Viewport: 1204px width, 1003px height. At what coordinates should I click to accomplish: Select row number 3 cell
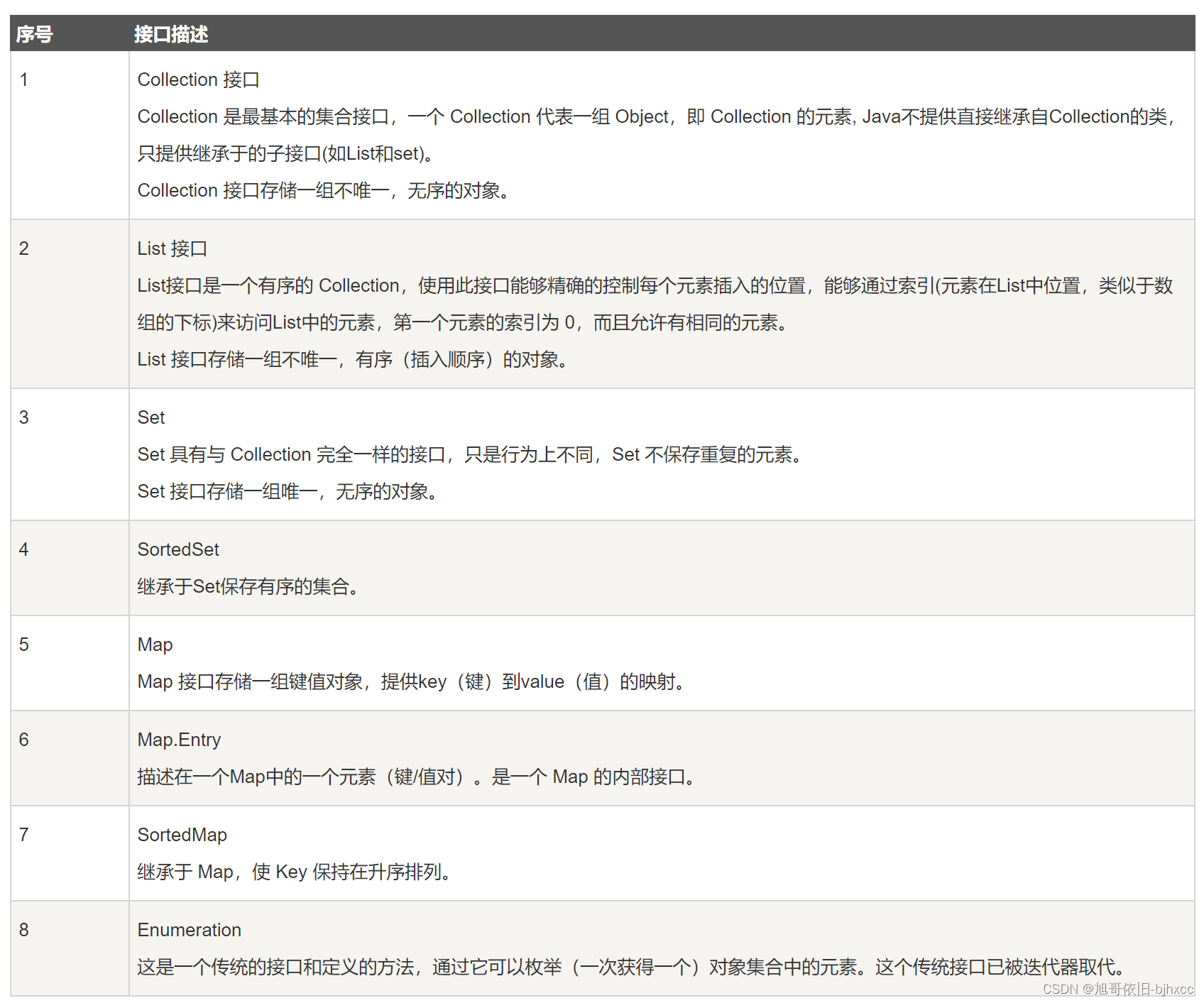(x=70, y=454)
